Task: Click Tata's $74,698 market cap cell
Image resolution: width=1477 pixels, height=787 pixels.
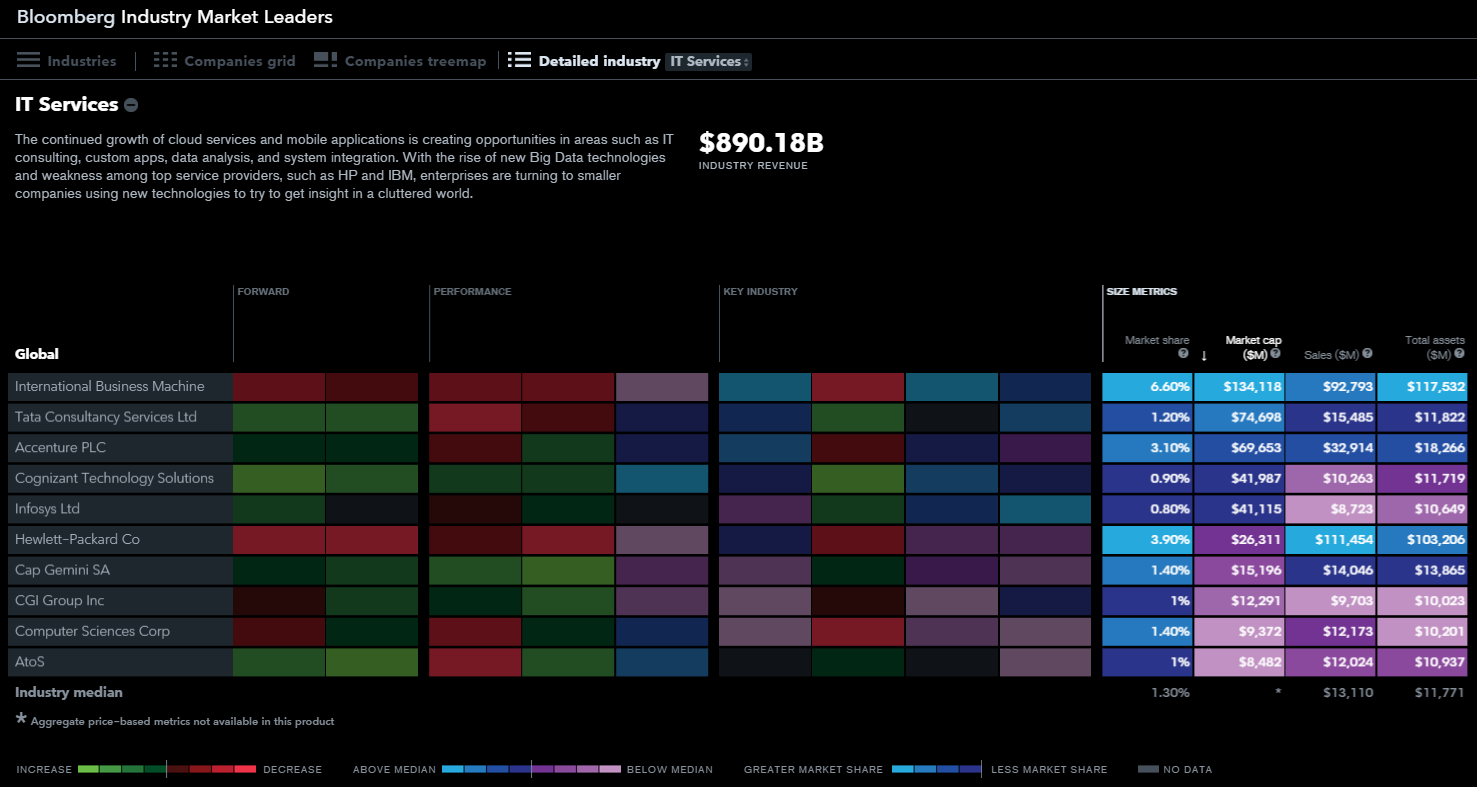Action: tap(1239, 417)
